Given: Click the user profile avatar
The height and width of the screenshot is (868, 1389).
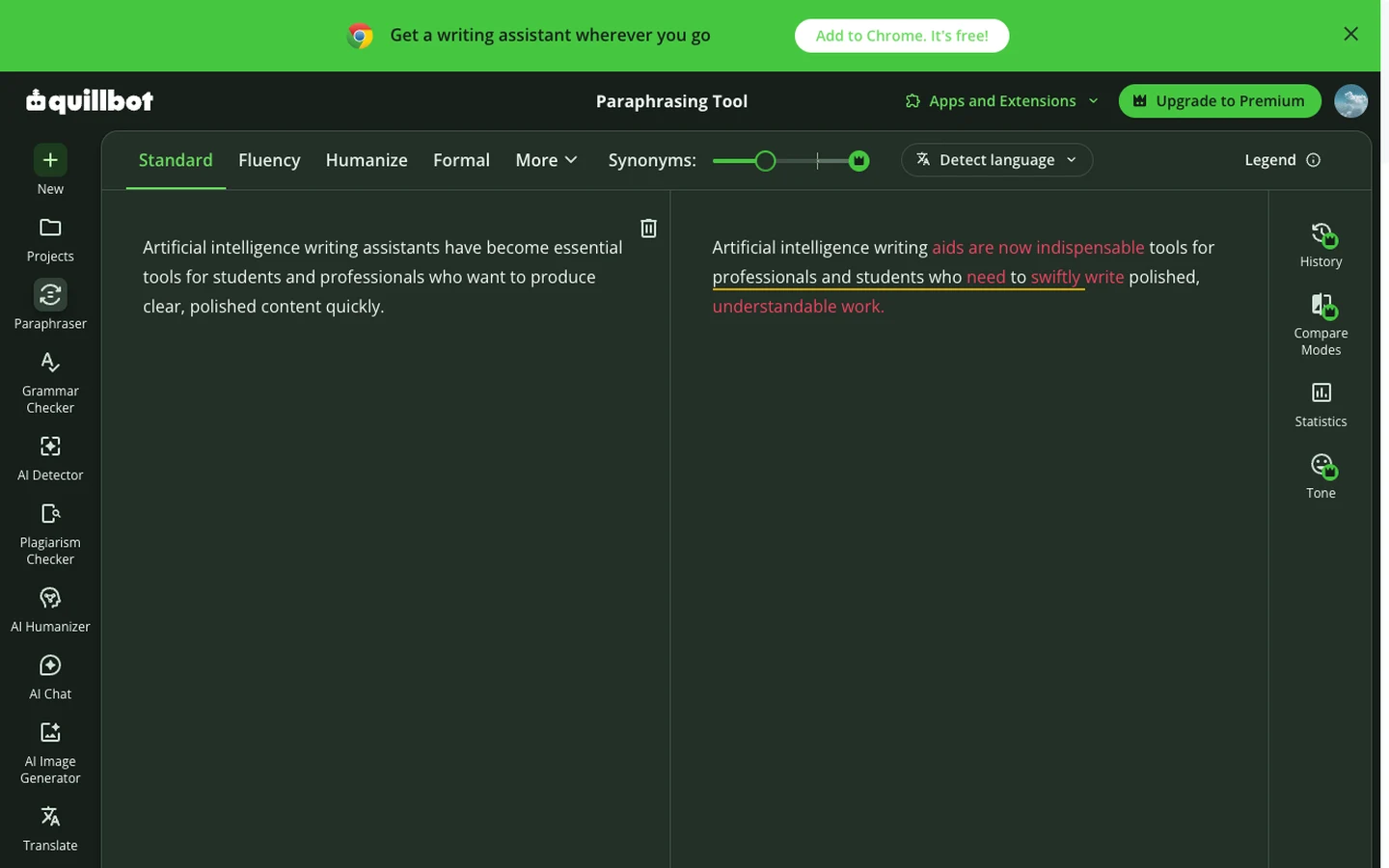Looking at the screenshot, I should coord(1350,100).
